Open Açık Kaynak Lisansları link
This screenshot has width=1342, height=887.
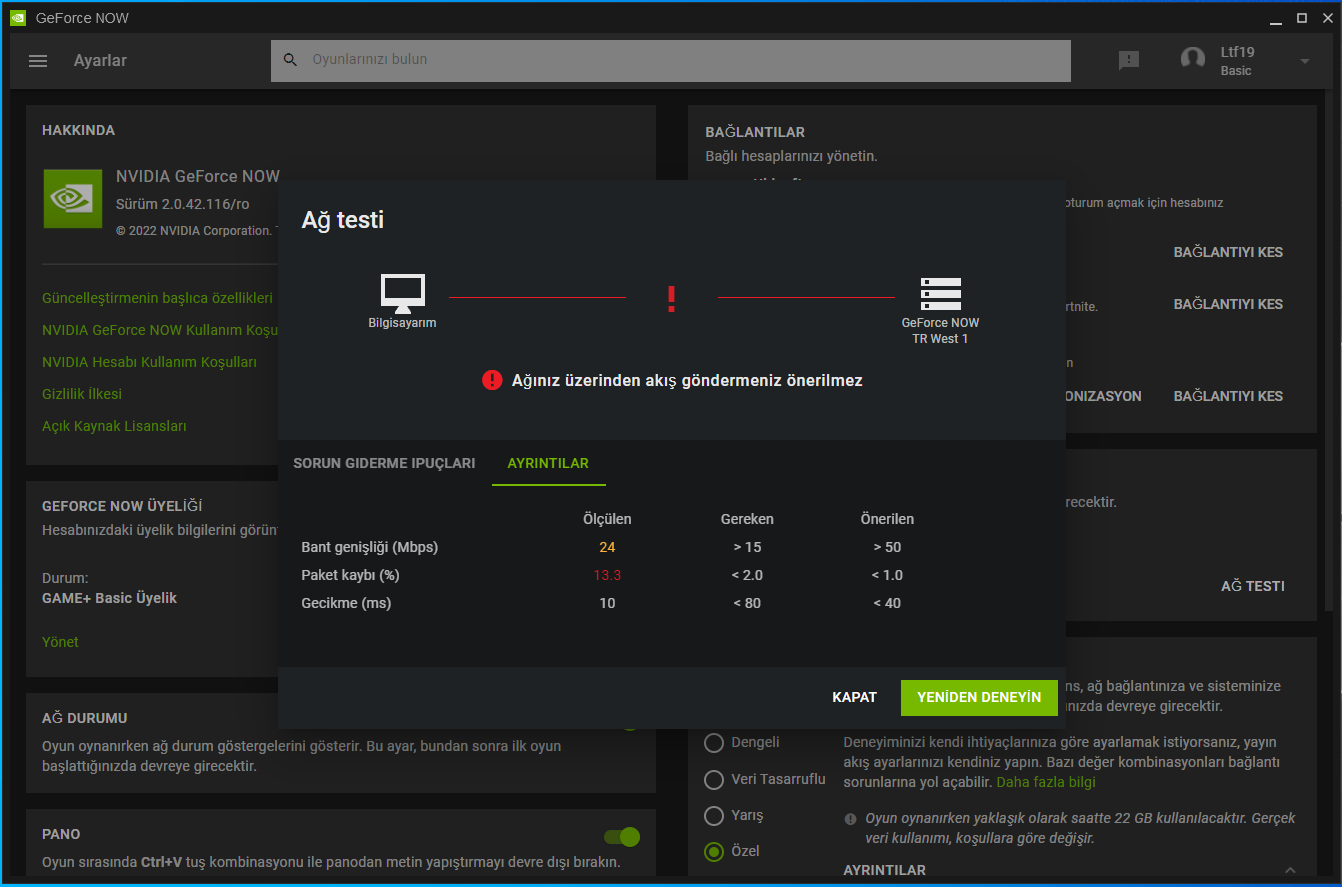114,426
